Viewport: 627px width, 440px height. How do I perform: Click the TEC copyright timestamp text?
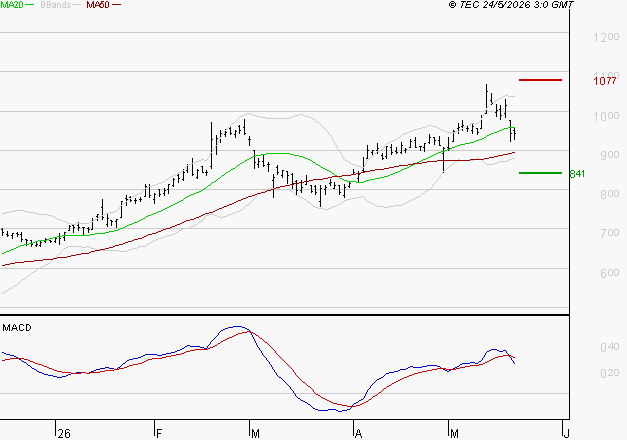[511, 5]
